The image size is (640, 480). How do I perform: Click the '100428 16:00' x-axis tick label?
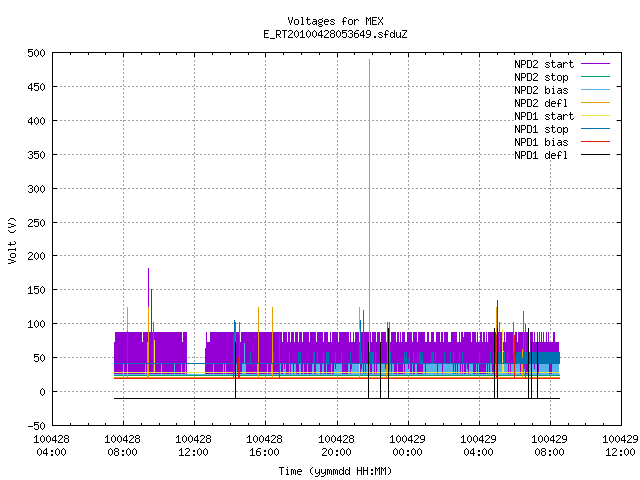[x=264, y=446]
